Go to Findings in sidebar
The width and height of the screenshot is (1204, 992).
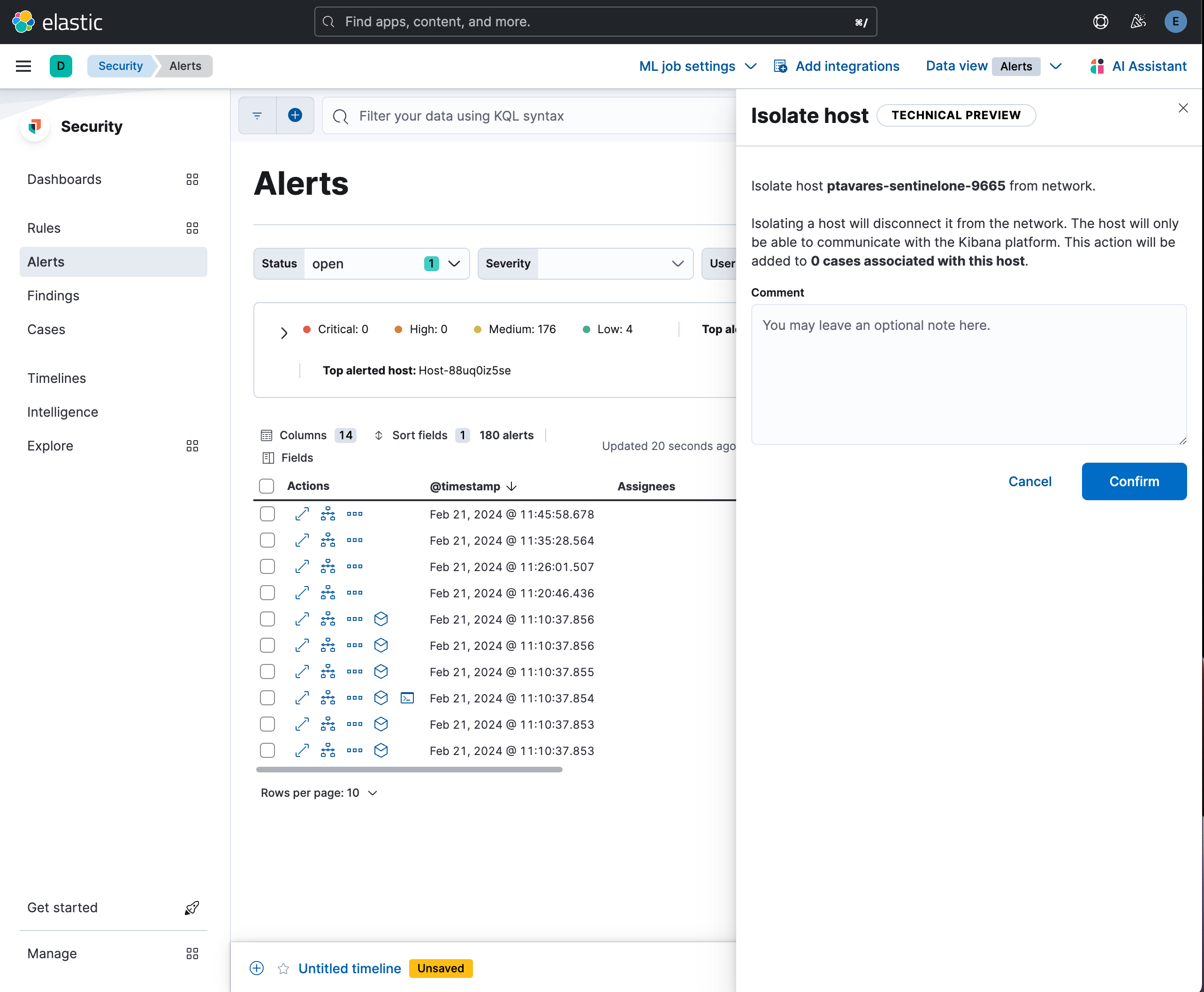pyautogui.click(x=53, y=296)
